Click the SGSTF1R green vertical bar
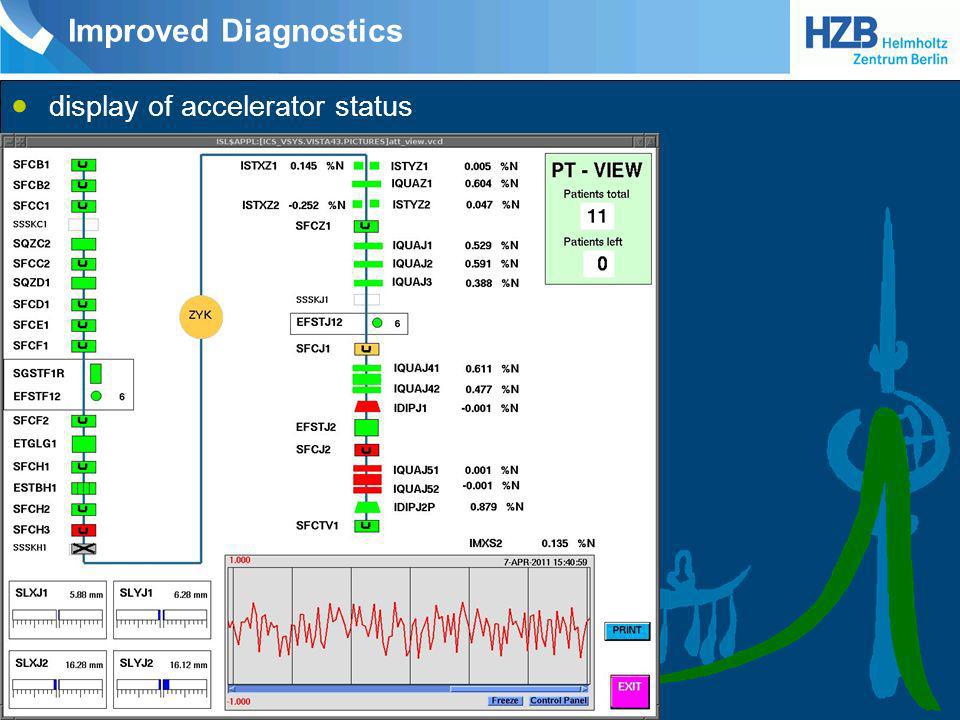 coord(96,373)
